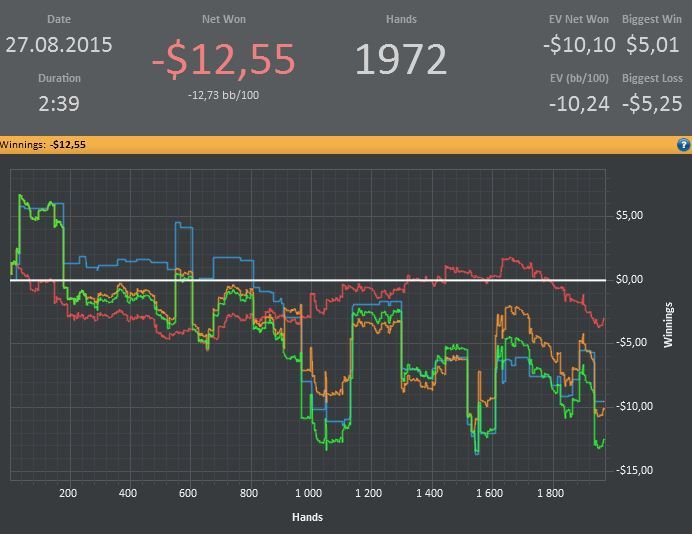Image resolution: width=692 pixels, height=534 pixels.
Task: Click the Duration value 2:39
Action: [x=59, y=104]
